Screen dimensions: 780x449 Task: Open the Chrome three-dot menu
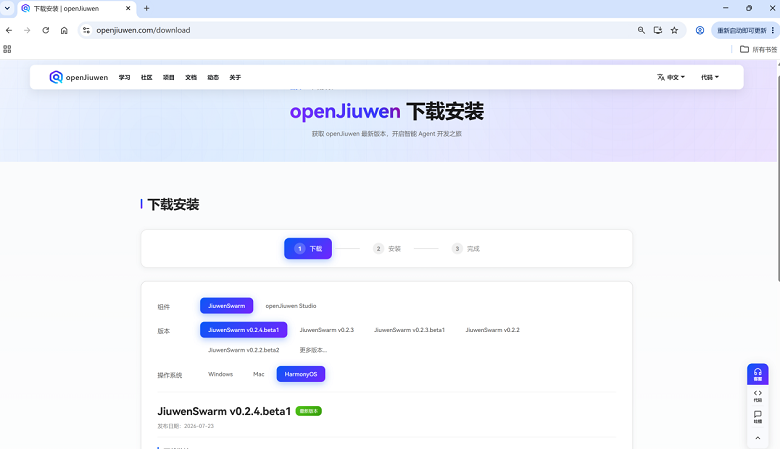pyautogui.click(x=773, y=30)
